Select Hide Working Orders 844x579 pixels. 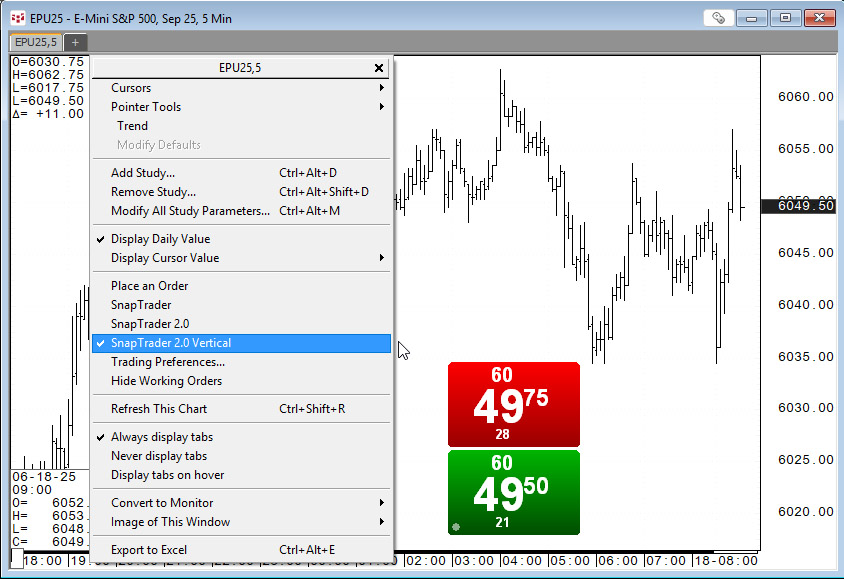click(242, 381)
